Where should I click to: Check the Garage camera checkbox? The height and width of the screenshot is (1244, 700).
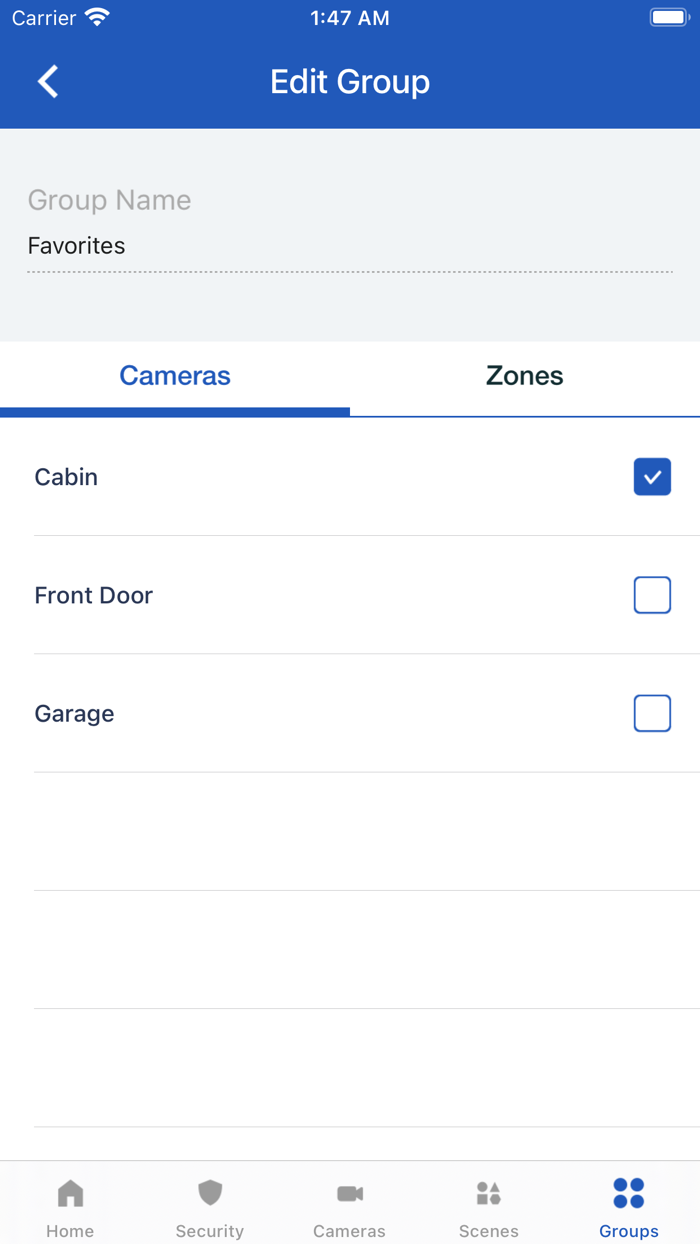coord(652,713)
